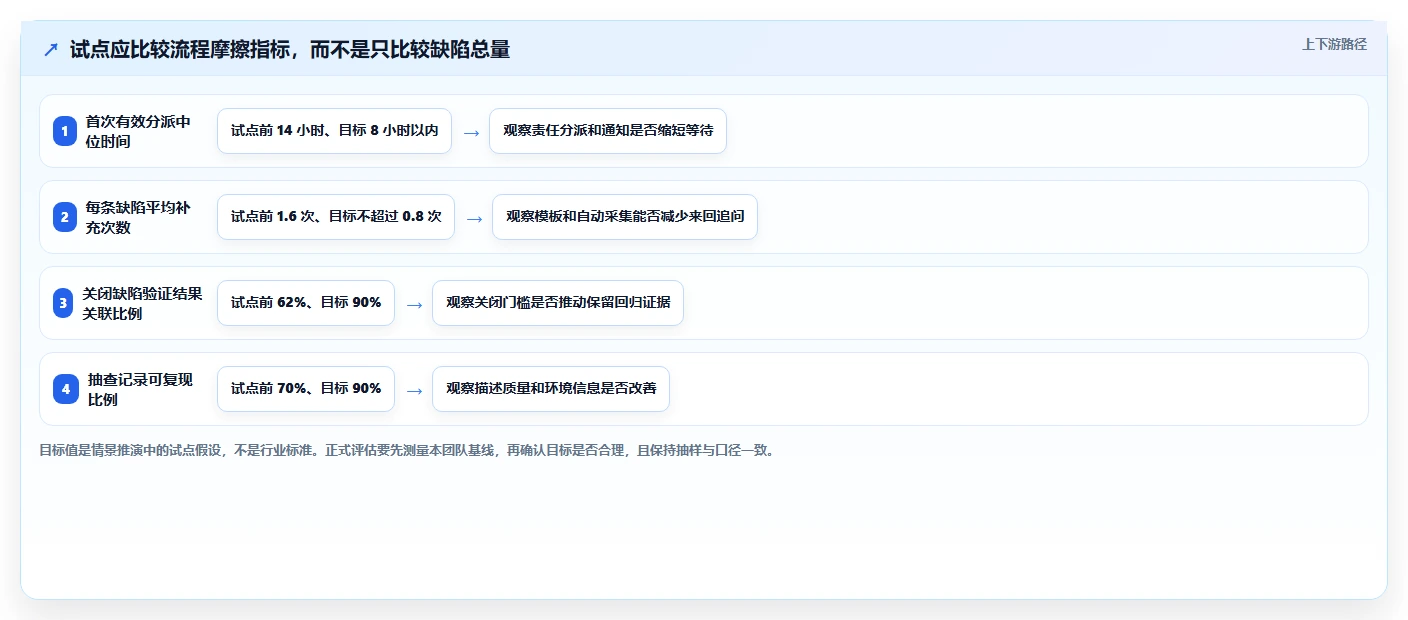This screenshot has width=1408, height=620.
Task: Click the arrow after 试点前 1.6 次
Action: tap(474, 218)
